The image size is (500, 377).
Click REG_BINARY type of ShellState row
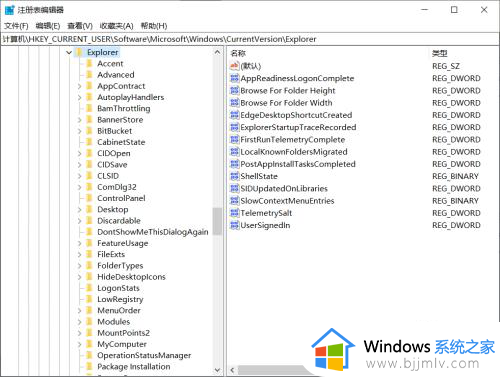pos(455,176)
